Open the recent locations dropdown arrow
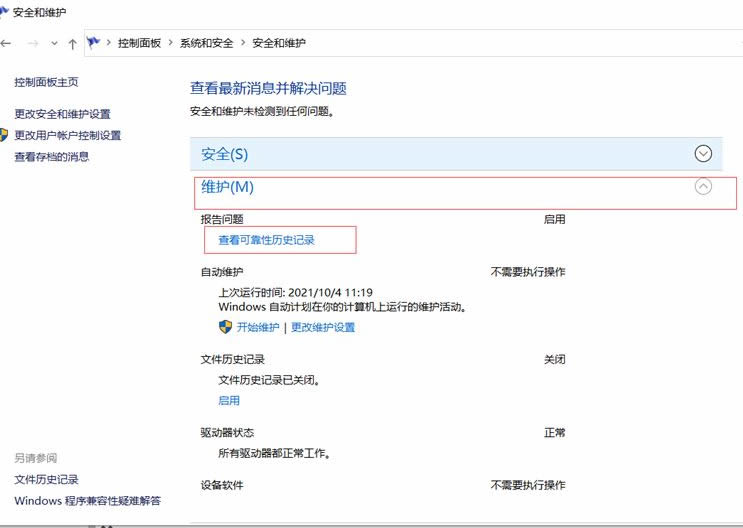Viewport: 743px width, 528px height. (x=54, y=43)
